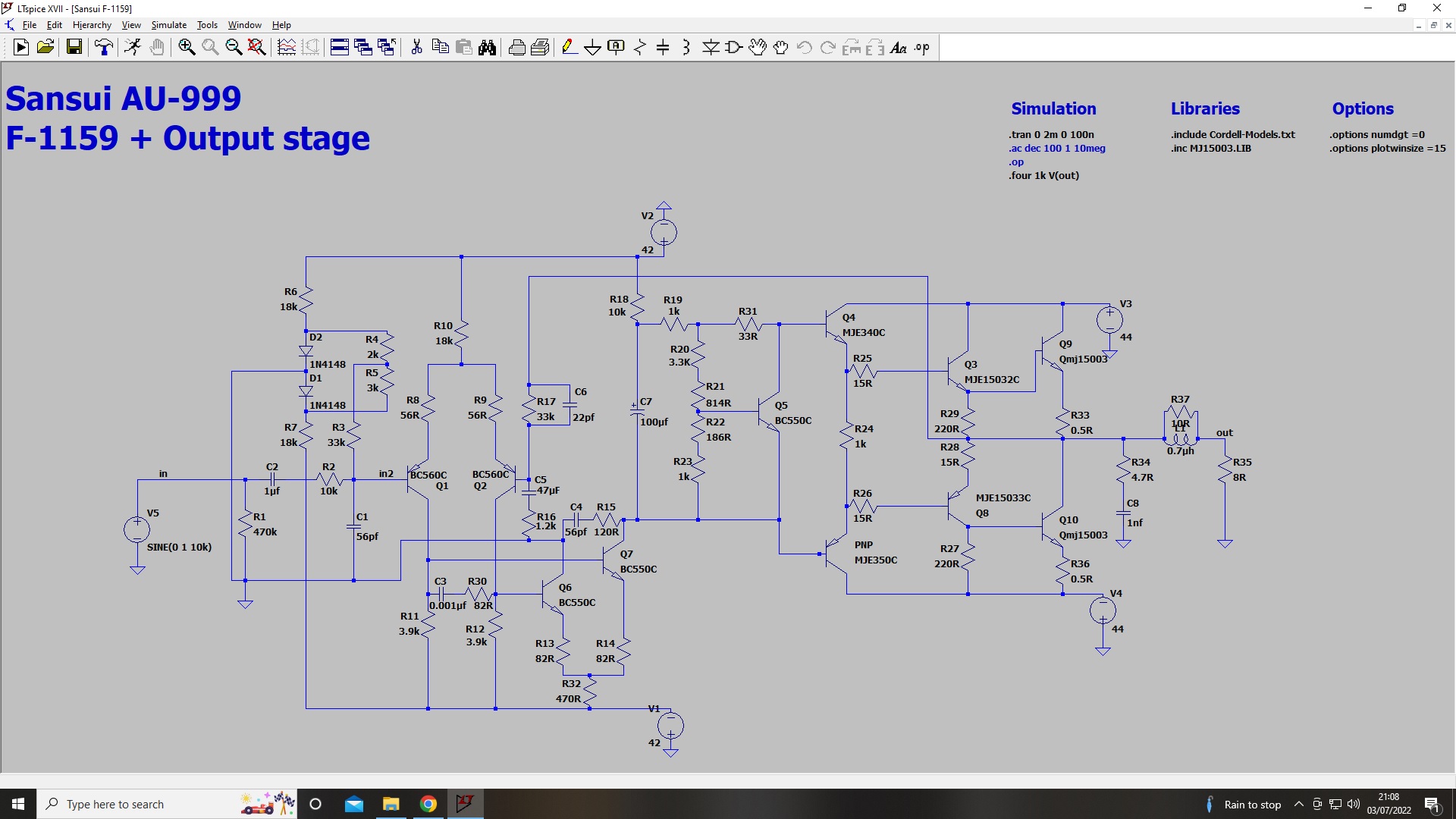Select the Text 'Aa' tool
The height and width of the screenshot is (819, 1456).
click(899, 48)
